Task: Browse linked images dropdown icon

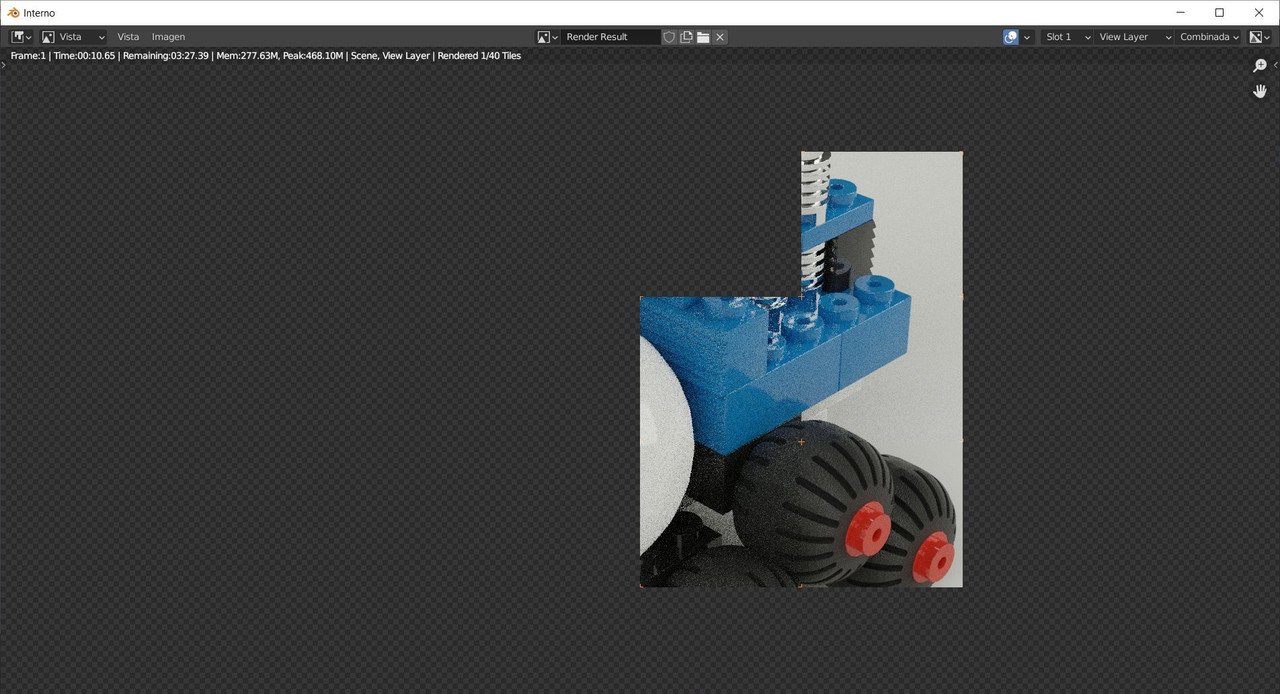Action: [547, 37]
